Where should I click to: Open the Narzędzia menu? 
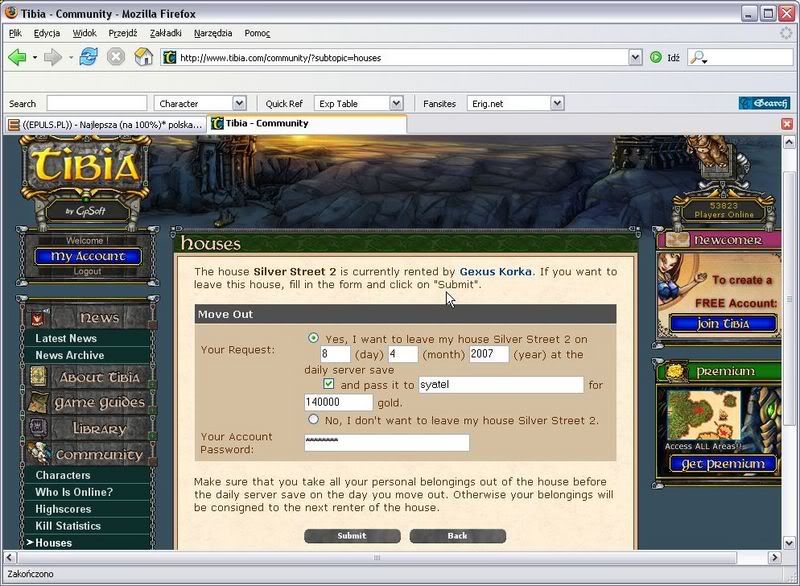coord(213,33)
